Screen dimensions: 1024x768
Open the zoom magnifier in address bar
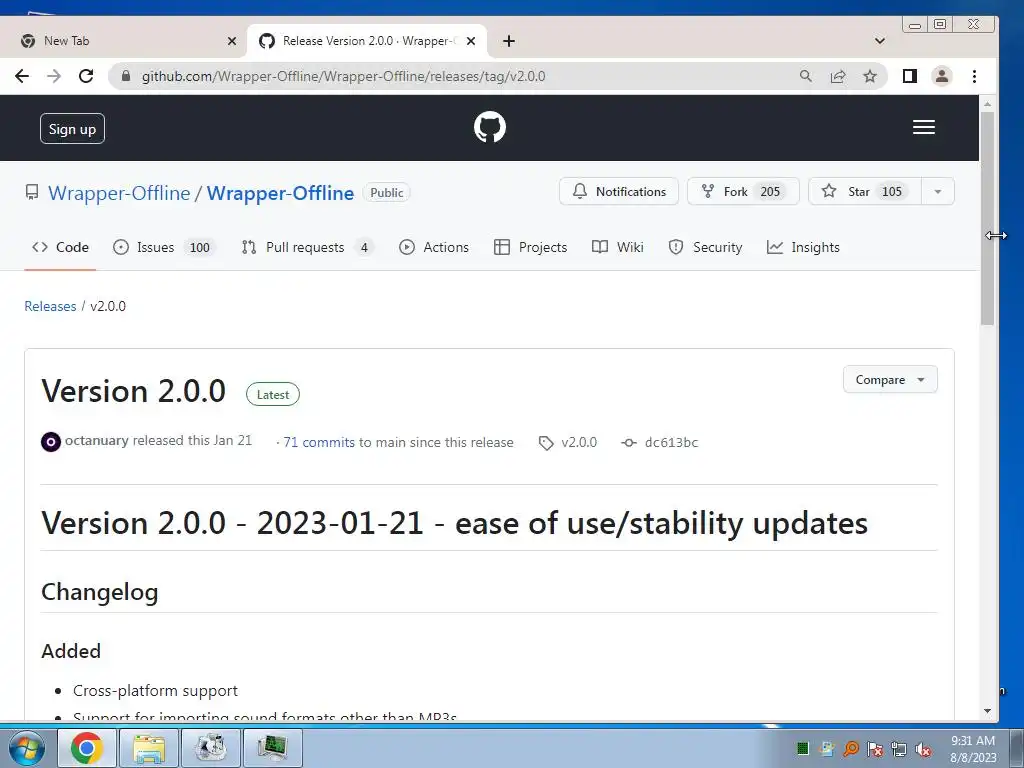pos(806,76)
